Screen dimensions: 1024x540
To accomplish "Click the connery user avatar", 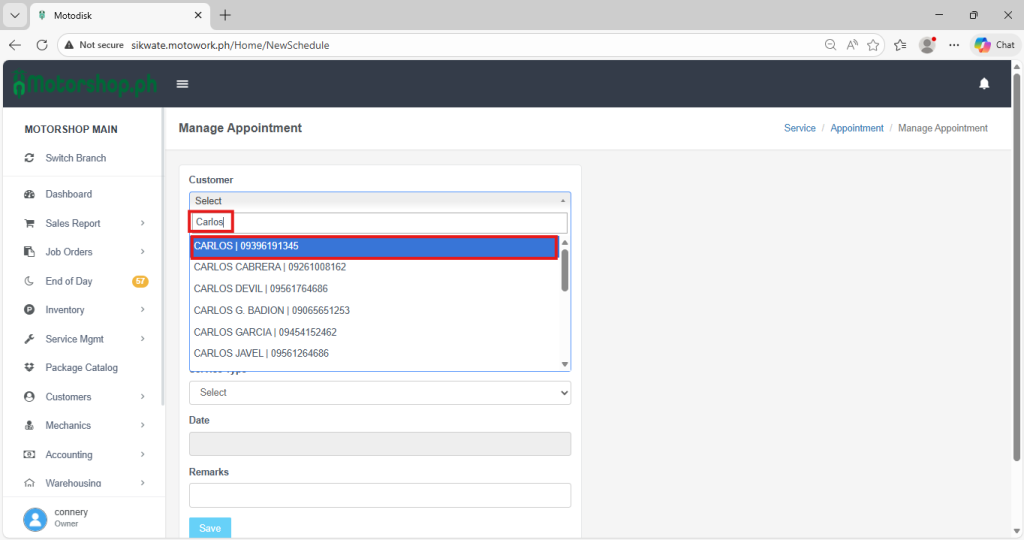I will pyautogui.click(x=36, y=518).
